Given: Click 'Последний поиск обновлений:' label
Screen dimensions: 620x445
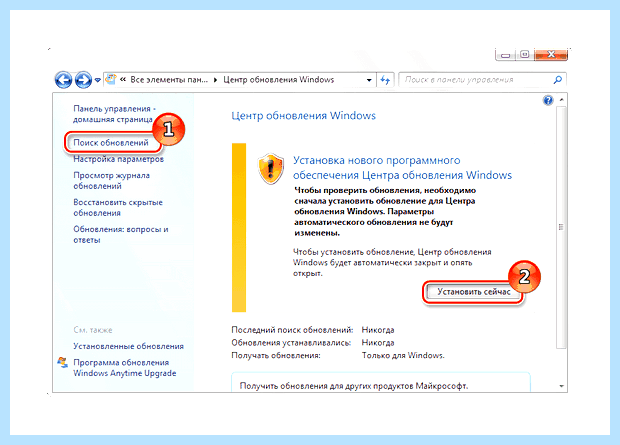Looking at the screenshot, I should click(x=292, y=330).
